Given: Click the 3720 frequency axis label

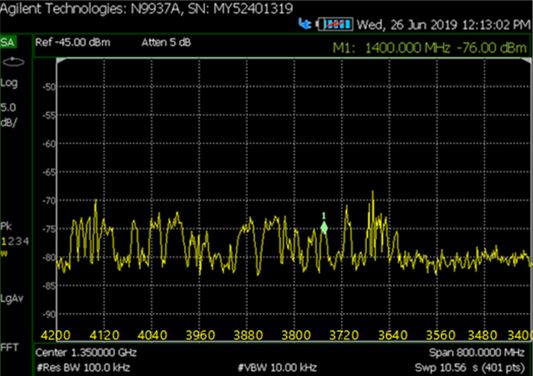Looking at the screenshot, I should pos(344,336).
